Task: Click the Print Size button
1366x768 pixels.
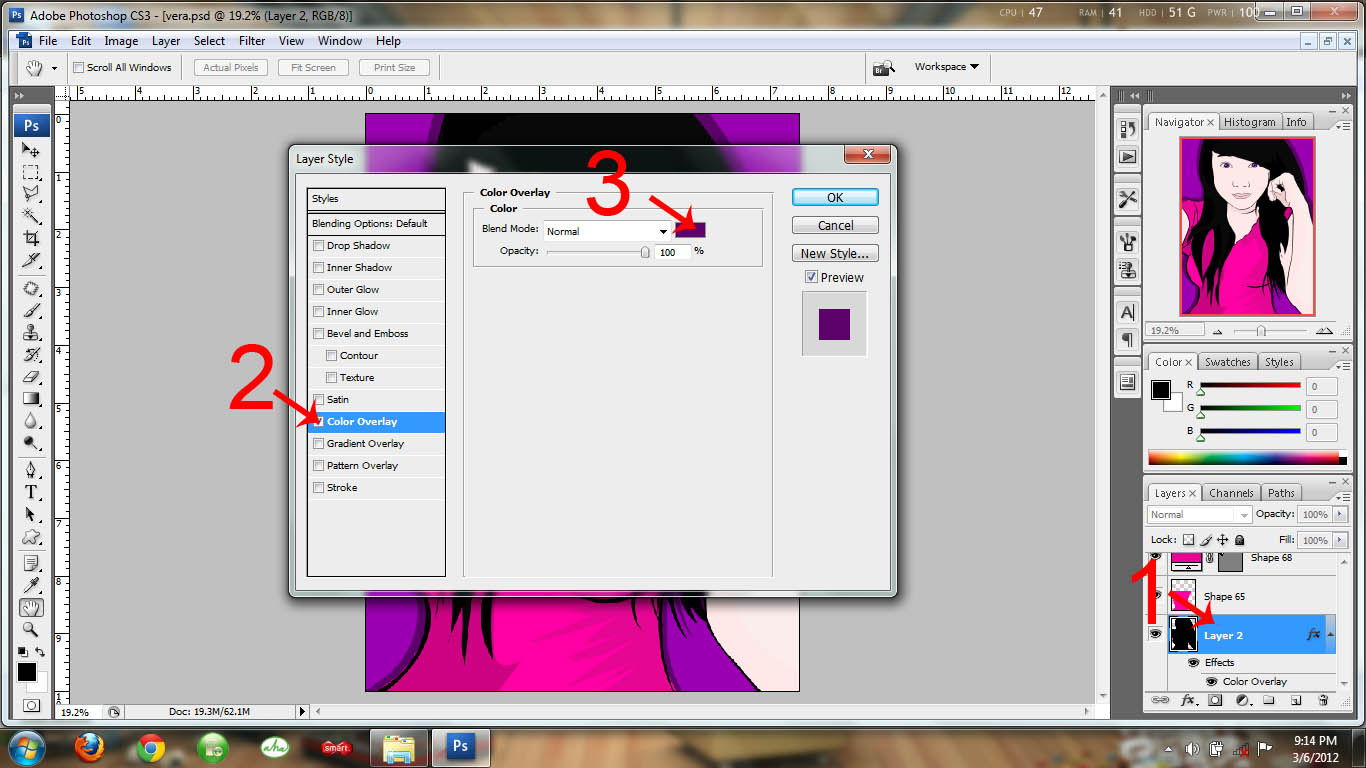Action: pos(394,68)
